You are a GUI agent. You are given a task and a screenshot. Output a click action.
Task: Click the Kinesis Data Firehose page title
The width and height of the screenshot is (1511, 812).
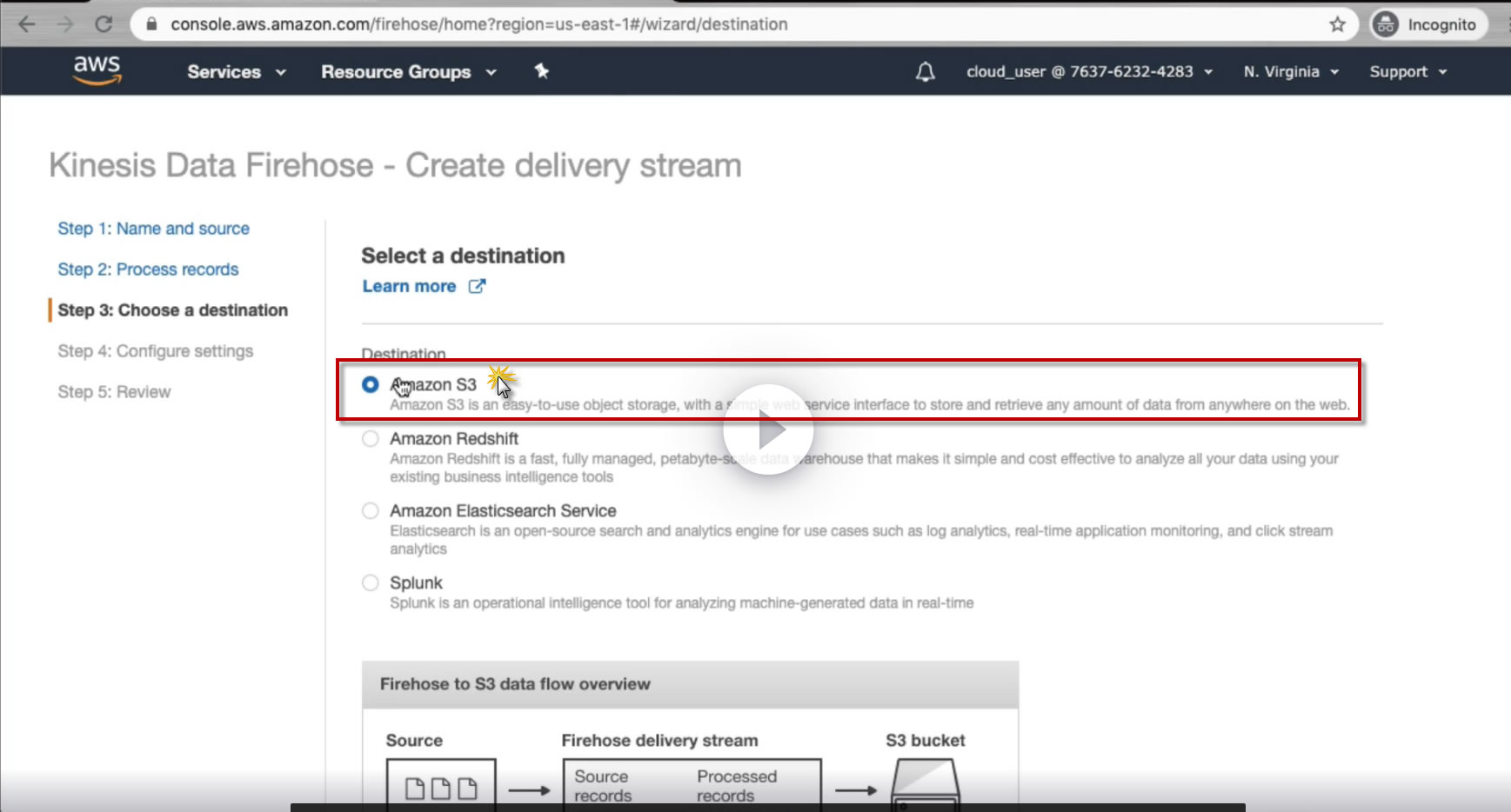pos(395,165)
